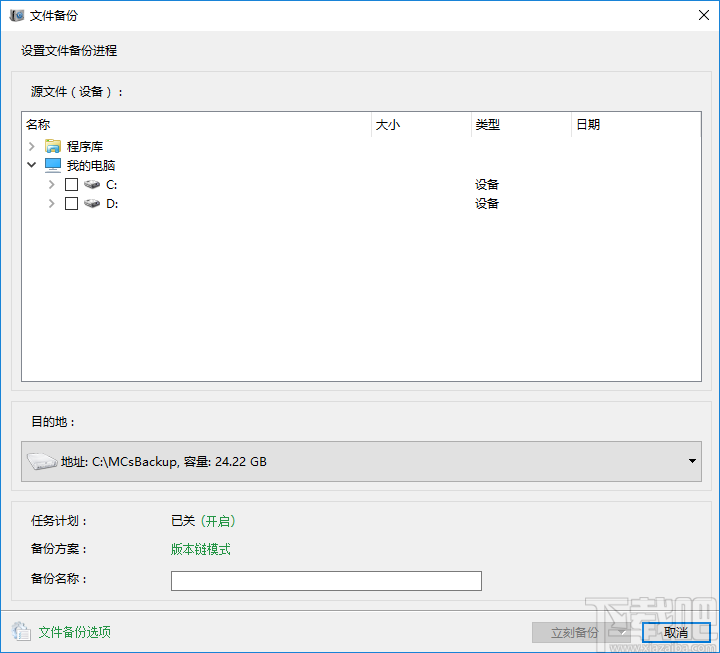Check the D: drive checkbox
Viewport: 720px width, 653px height.
pos(71,203)
